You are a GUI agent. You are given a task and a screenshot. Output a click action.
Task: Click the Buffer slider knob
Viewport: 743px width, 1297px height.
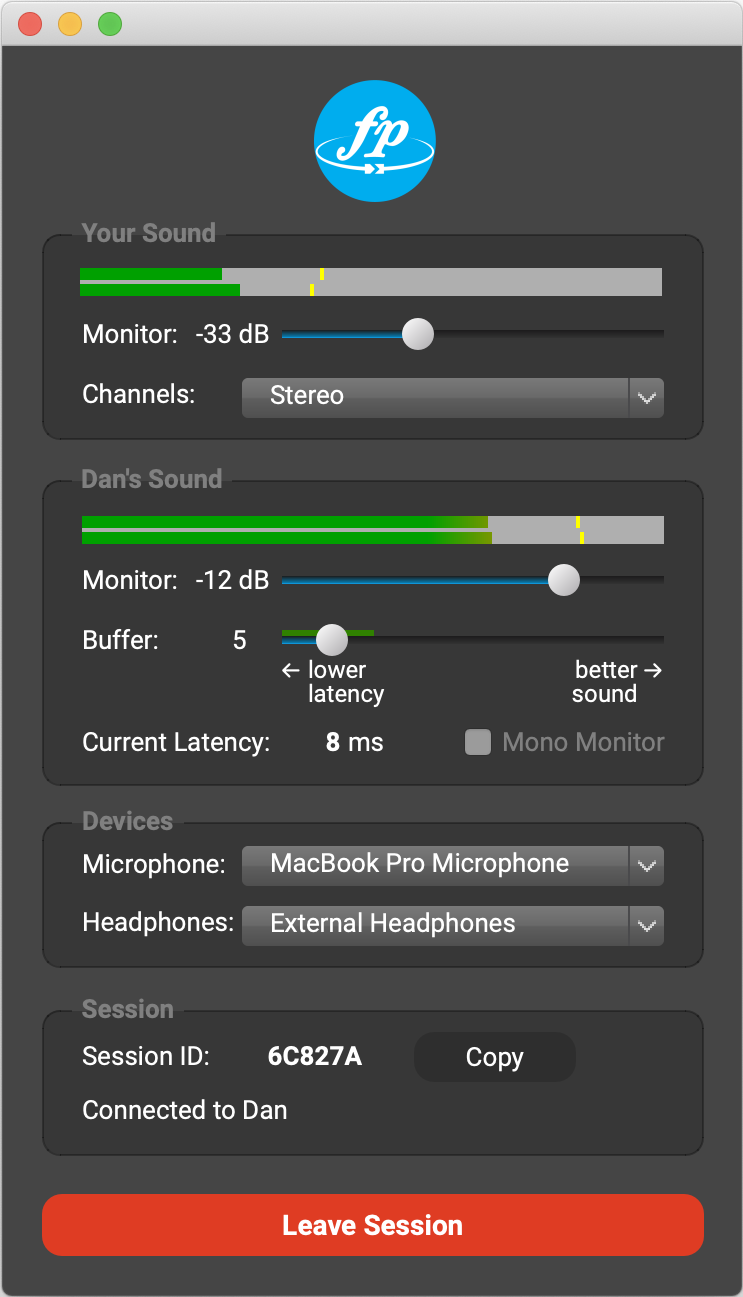[331, 639]
